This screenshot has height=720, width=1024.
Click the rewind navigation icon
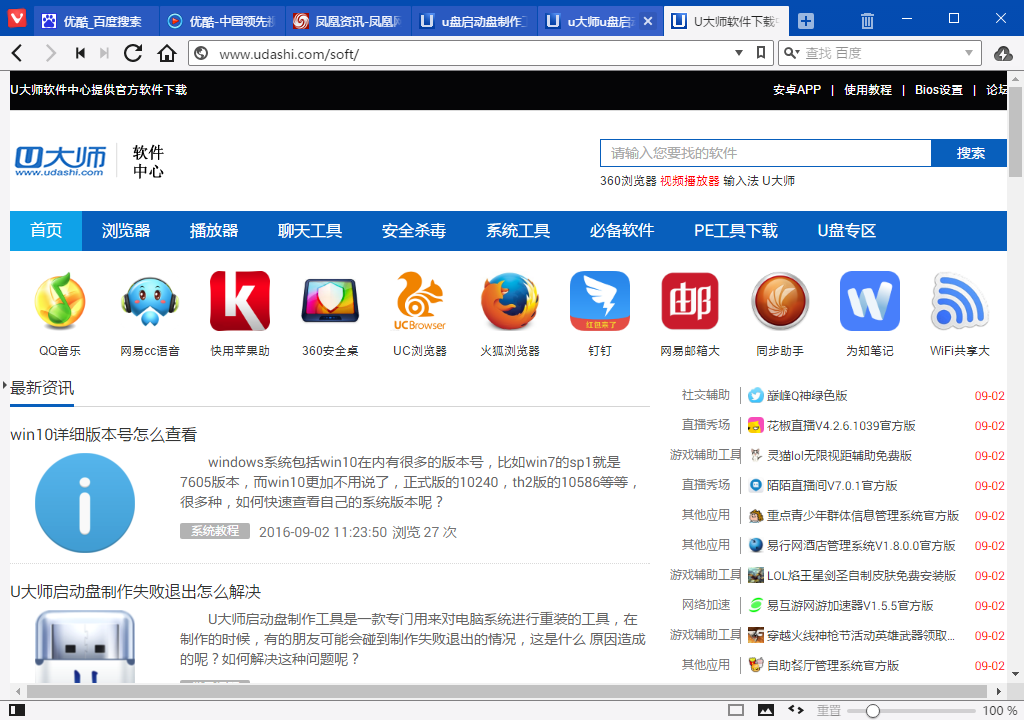coord(80,53)
